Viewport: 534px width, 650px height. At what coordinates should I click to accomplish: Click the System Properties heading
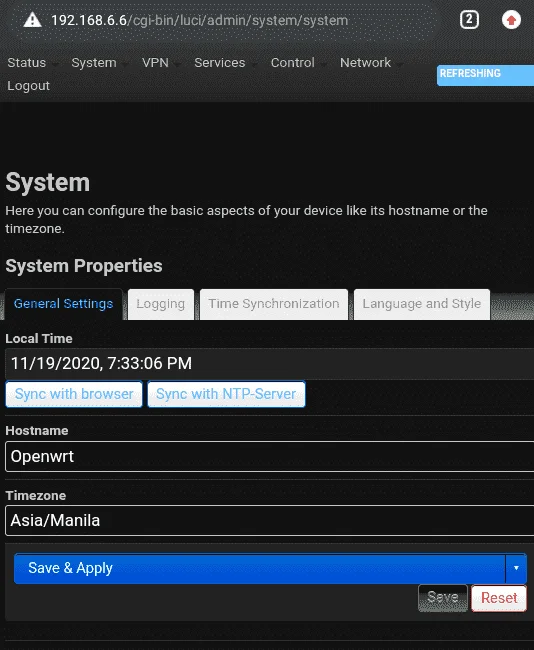pyautogui.click(x=84, y=266)
